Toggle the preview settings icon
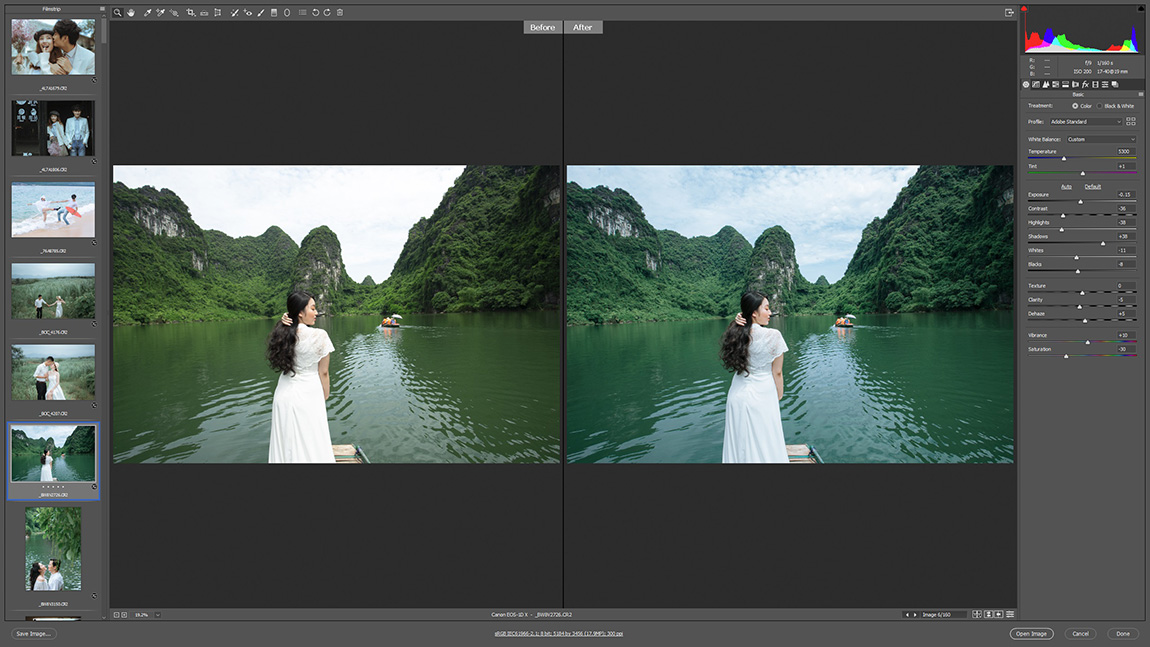The image size is (1150, 647). click(1010, 614)
